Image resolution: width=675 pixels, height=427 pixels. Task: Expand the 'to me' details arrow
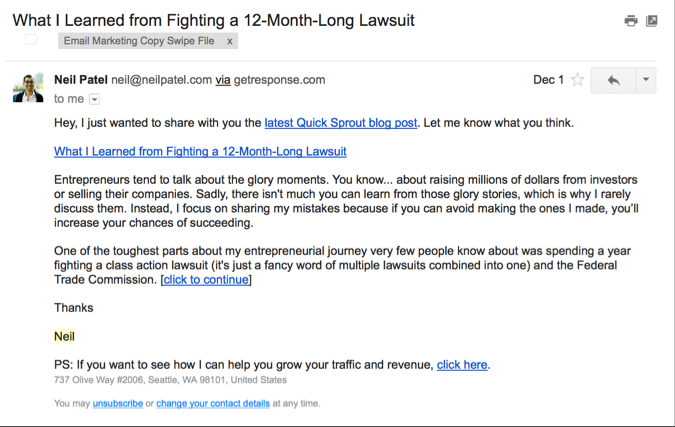pos(95,99)
